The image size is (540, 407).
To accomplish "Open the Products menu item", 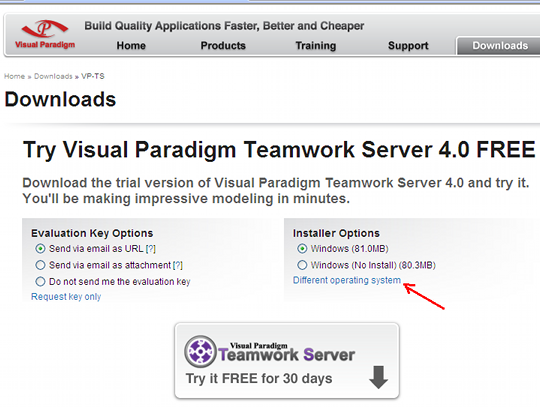I will [223, 45].
